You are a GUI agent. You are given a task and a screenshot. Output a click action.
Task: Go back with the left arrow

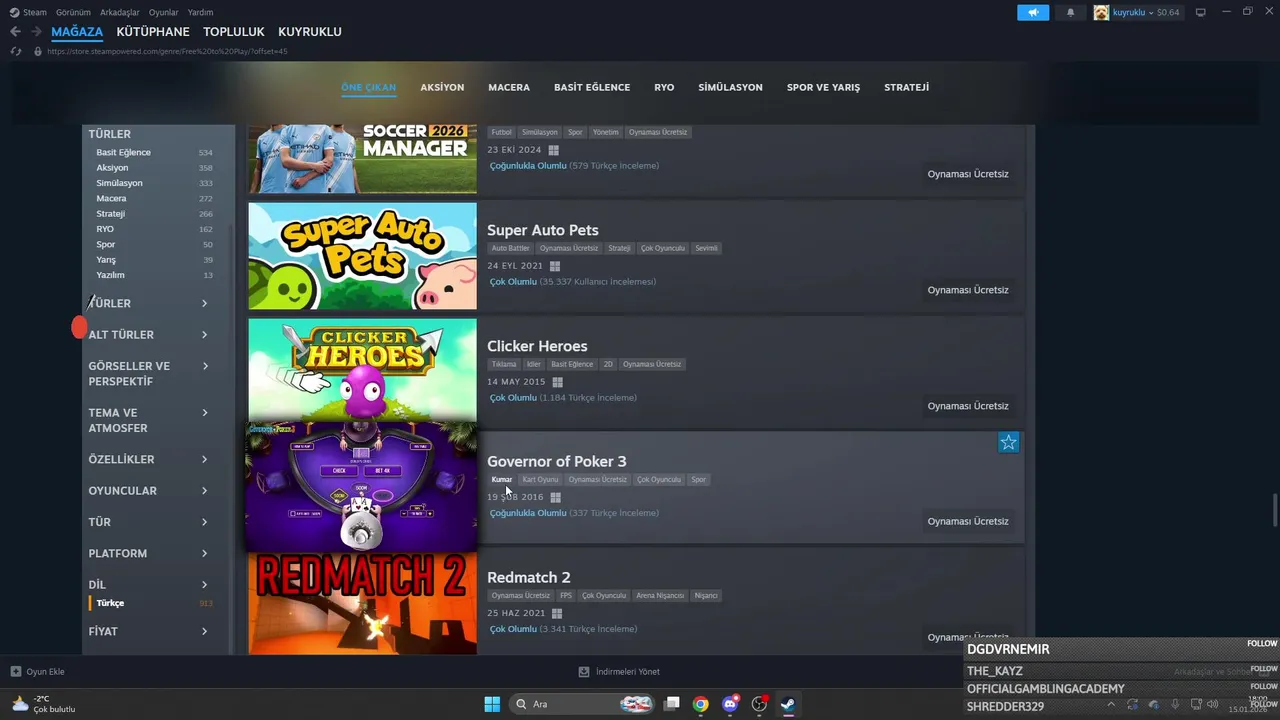tap(15, 32)
